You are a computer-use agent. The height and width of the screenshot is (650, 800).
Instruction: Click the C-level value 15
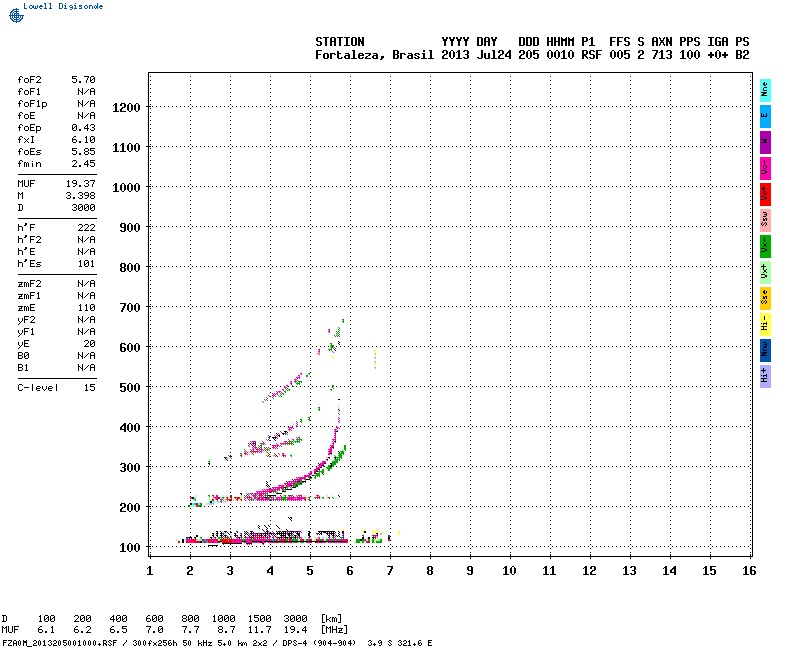[89, 388]
